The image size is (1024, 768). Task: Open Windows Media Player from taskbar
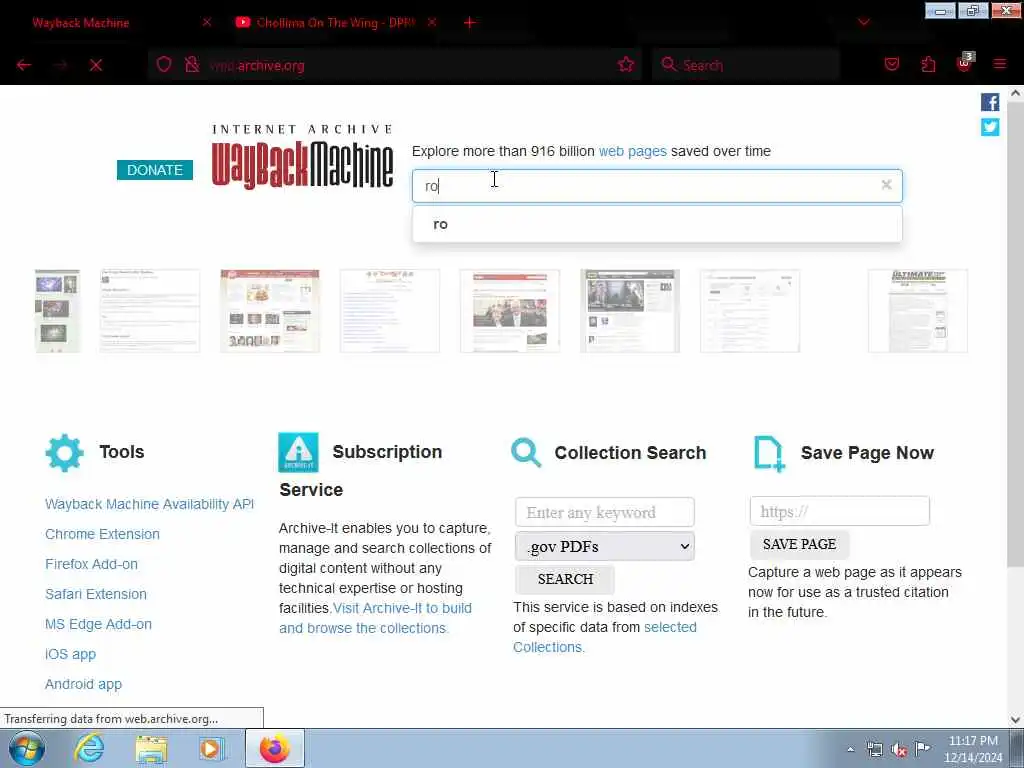pyautogui.click(x=212, y=749)
